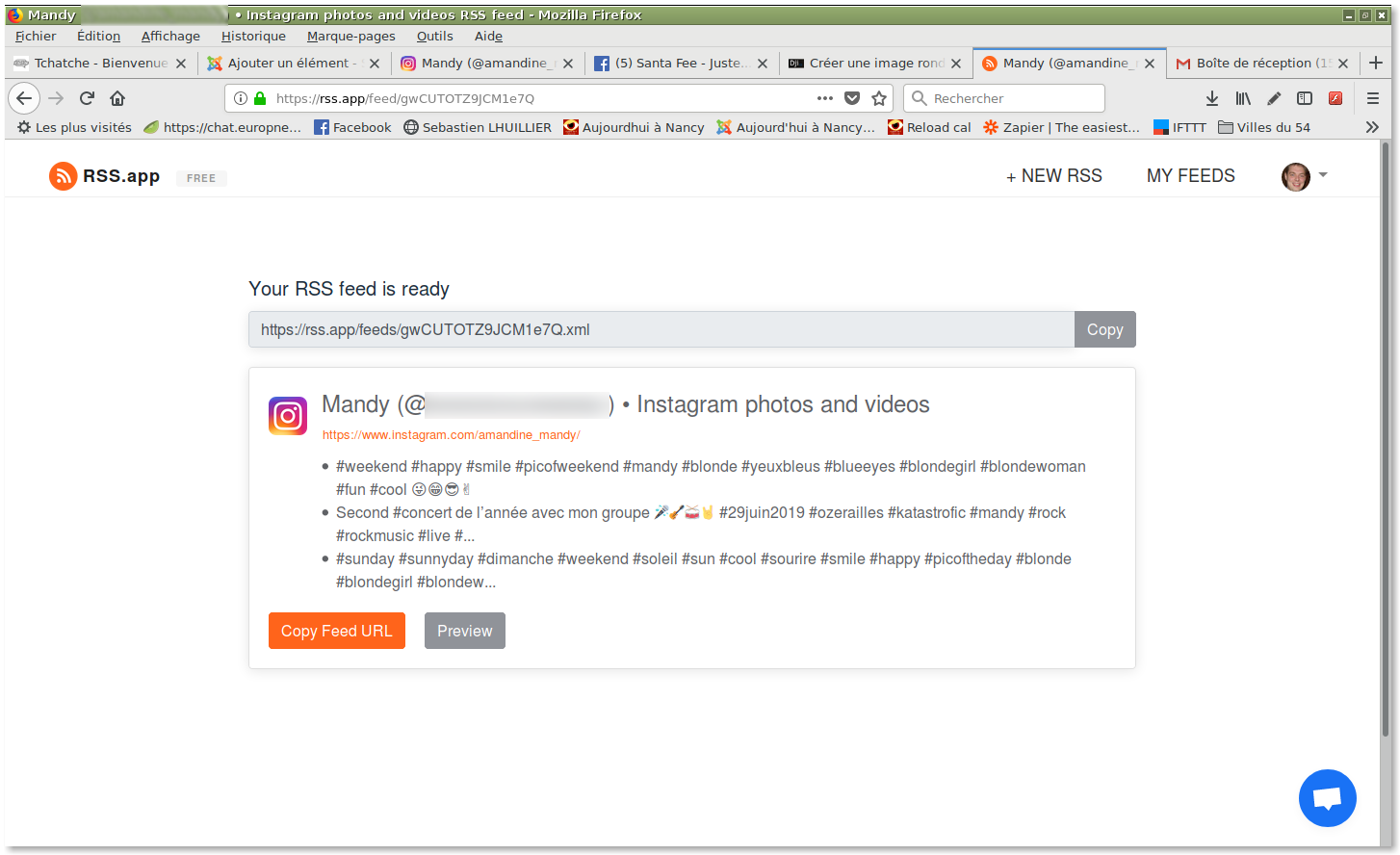
Task: Open Les plus visités bookmark
Action: [74, 127]
